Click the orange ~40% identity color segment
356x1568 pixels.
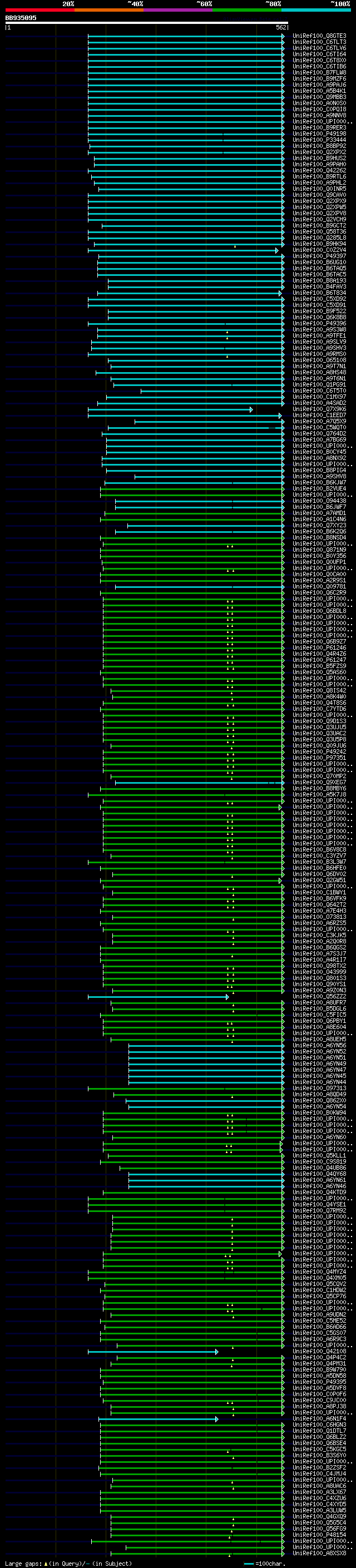coord(109,11)
